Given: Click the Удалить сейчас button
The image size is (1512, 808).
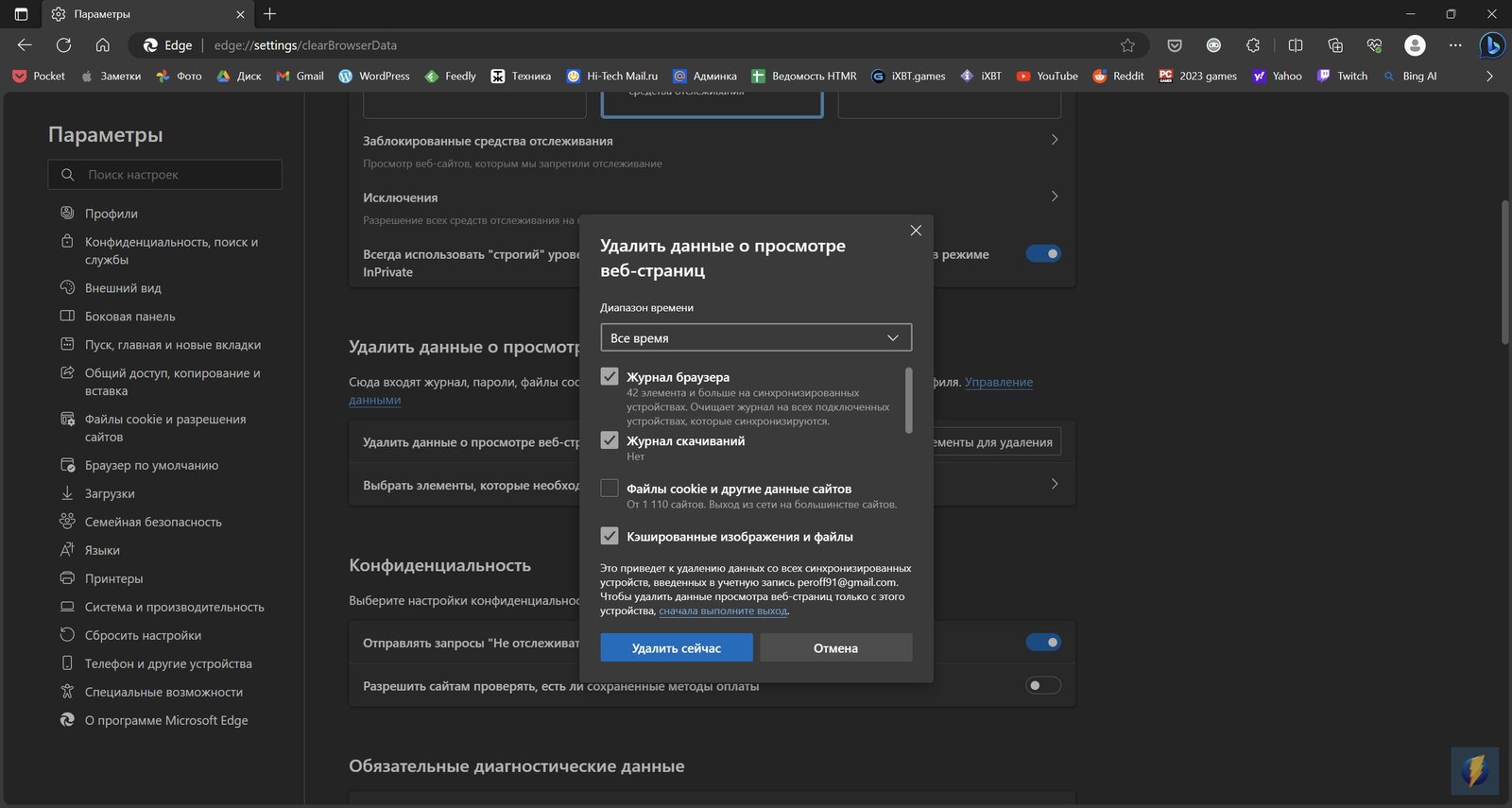Looking at the screenshot, I should (677, 648).
